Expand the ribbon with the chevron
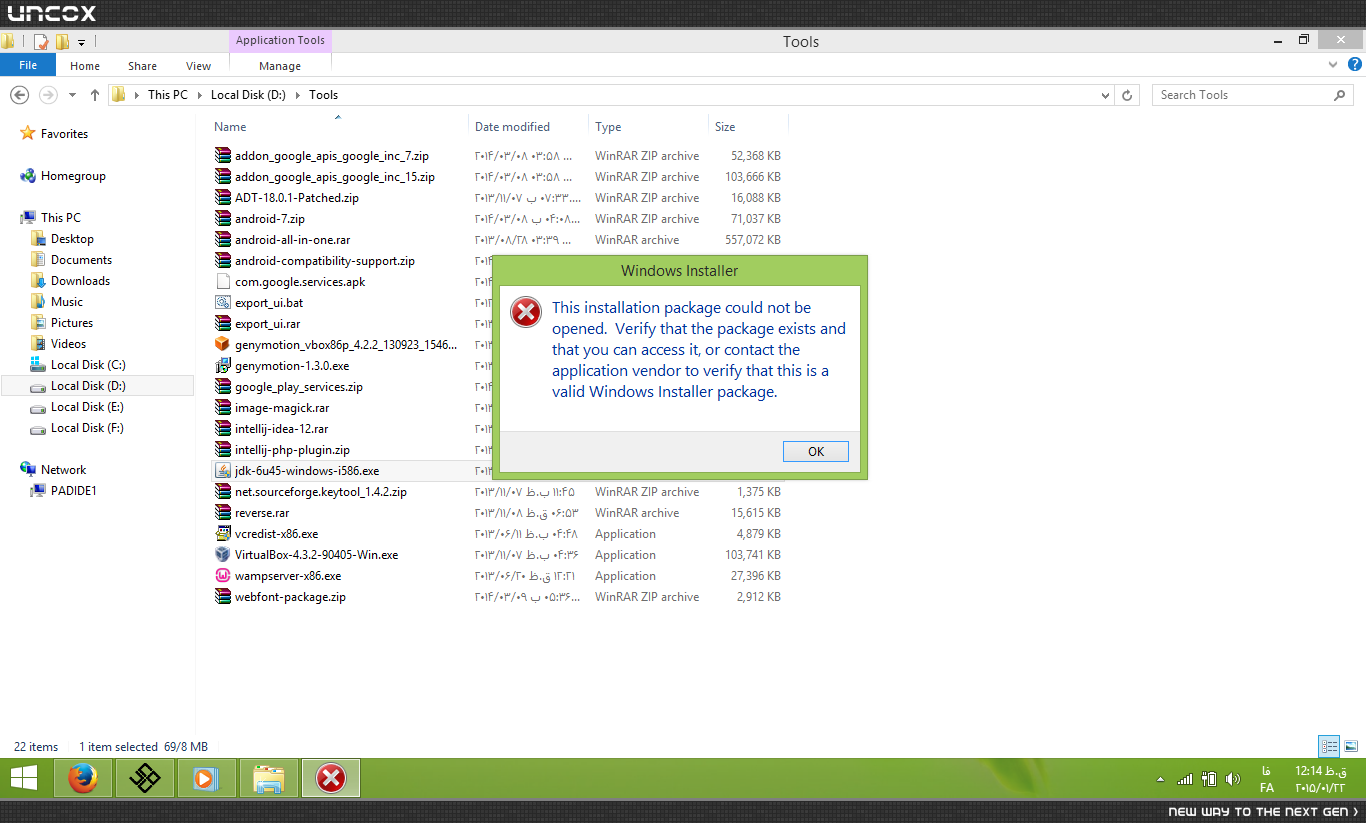The image size is (1366, 823). (1332, 65)
